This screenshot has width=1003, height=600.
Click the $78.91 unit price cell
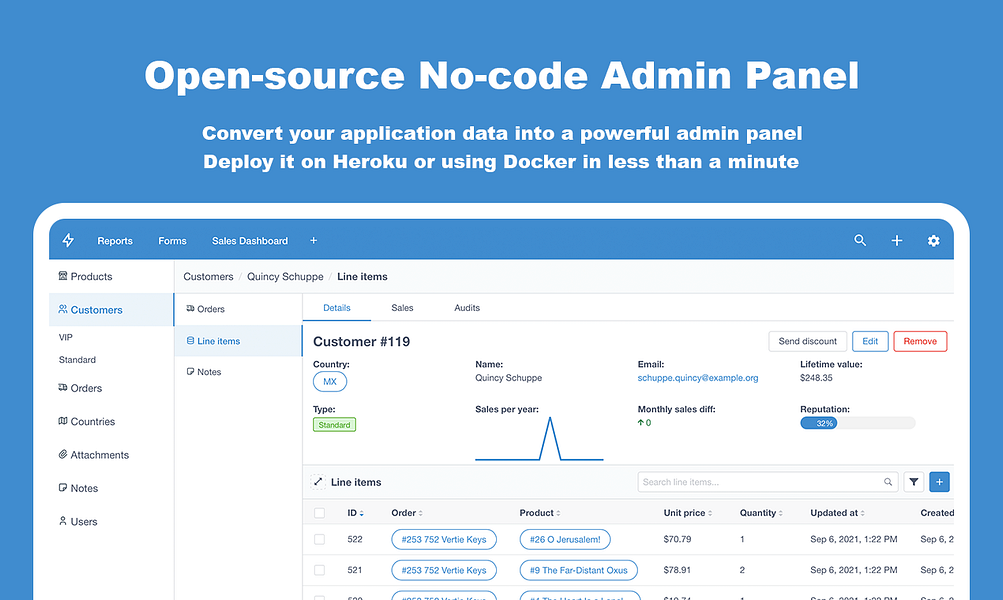pyautogui.click(x=677, y=570)
